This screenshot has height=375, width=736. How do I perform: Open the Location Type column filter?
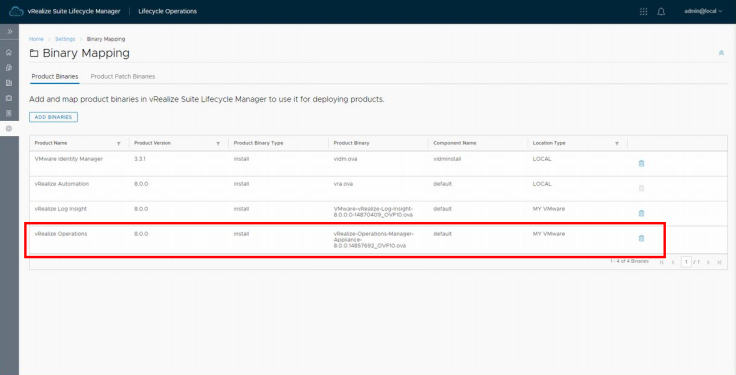tap(617, 144)
